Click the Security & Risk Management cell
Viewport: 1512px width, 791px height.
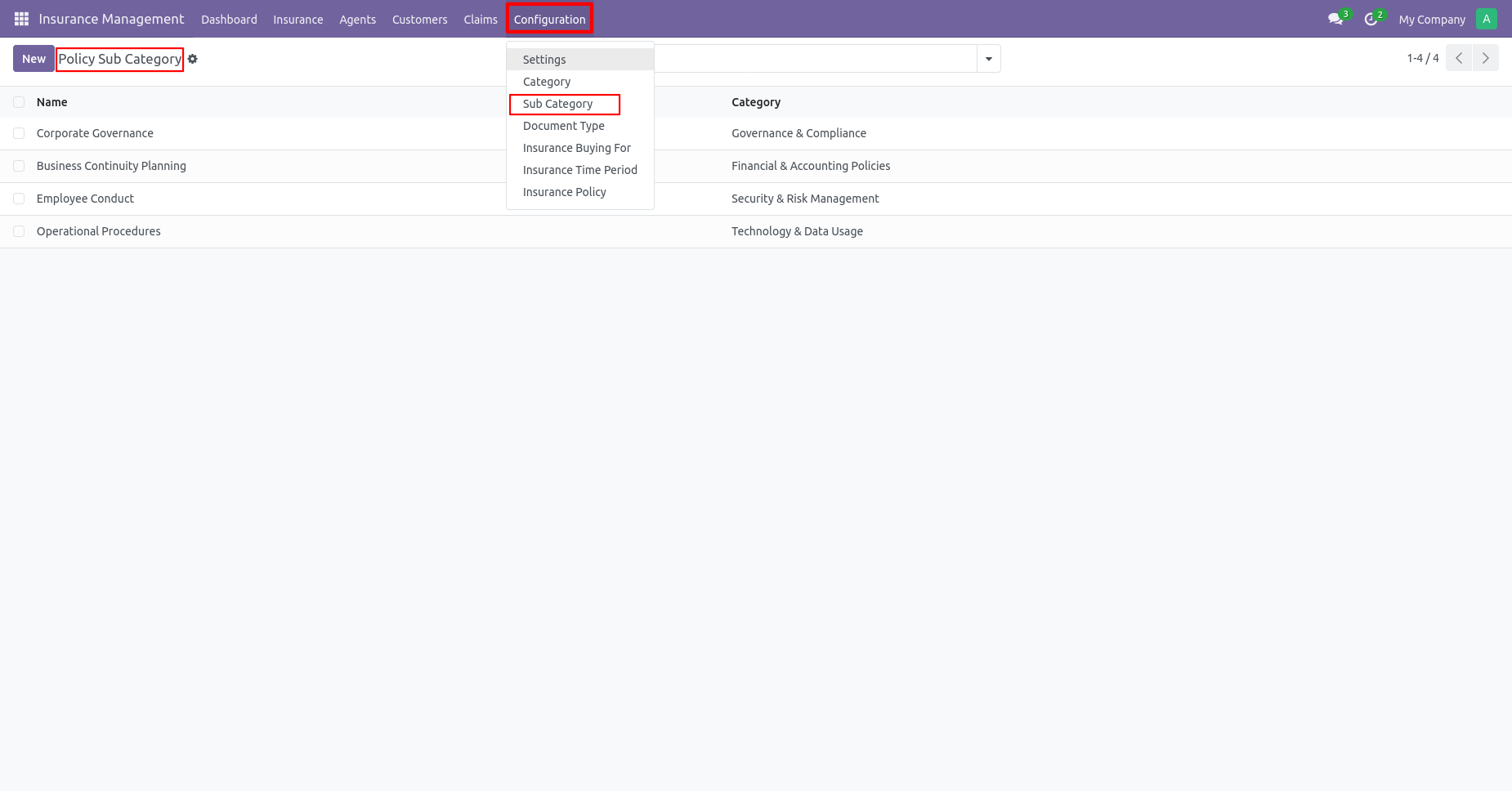805,199
